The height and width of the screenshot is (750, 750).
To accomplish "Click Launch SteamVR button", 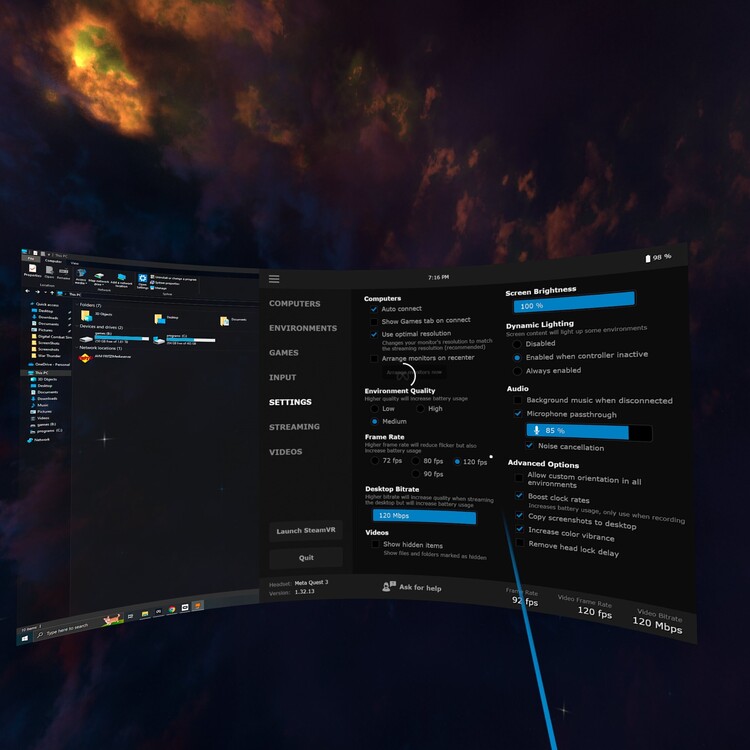I will pyautogui.click(x=306, y=530).
